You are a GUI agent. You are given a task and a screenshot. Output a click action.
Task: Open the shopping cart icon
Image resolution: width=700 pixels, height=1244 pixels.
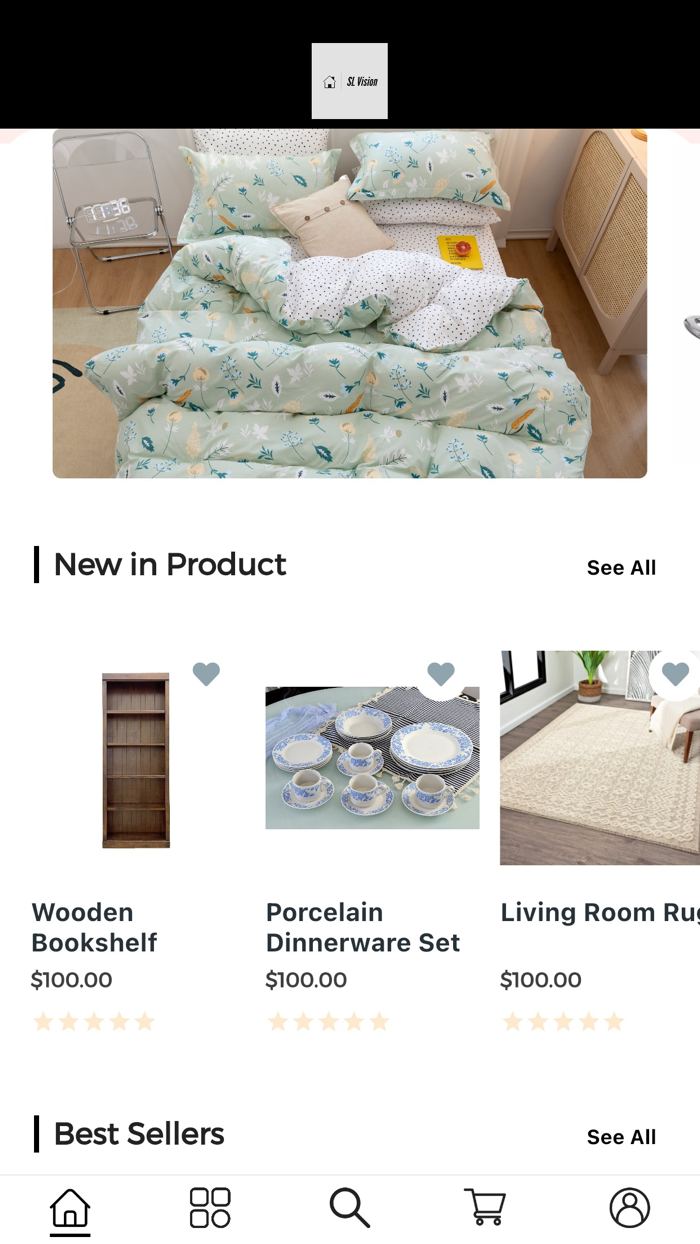485,1208
